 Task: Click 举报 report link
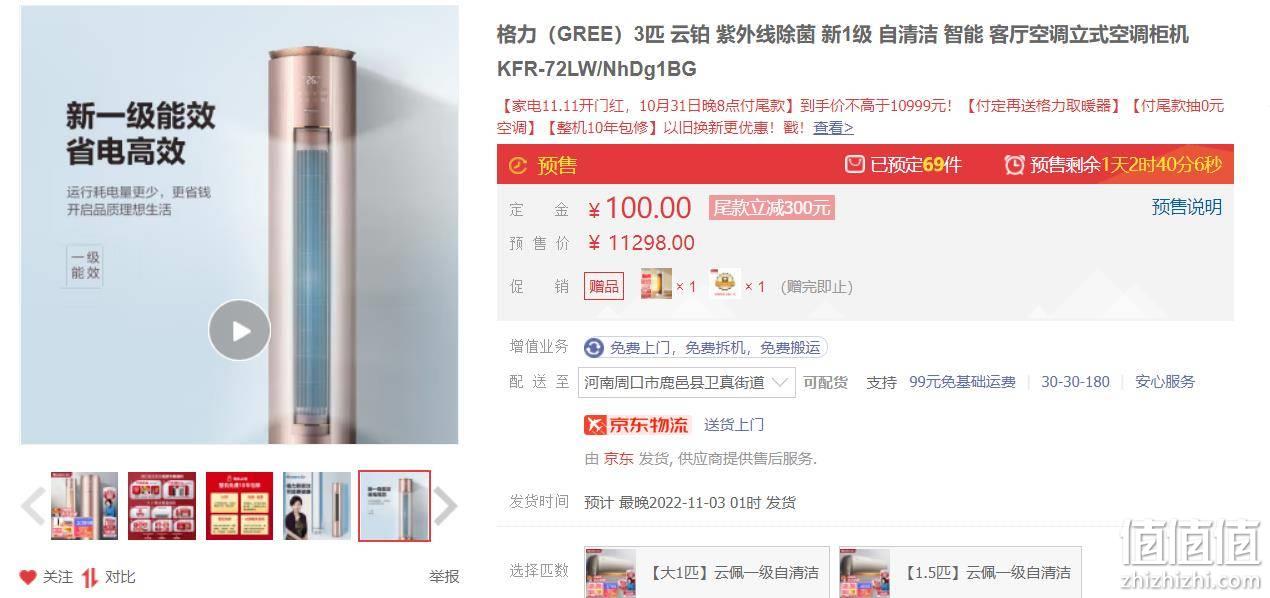click(444, 576)
